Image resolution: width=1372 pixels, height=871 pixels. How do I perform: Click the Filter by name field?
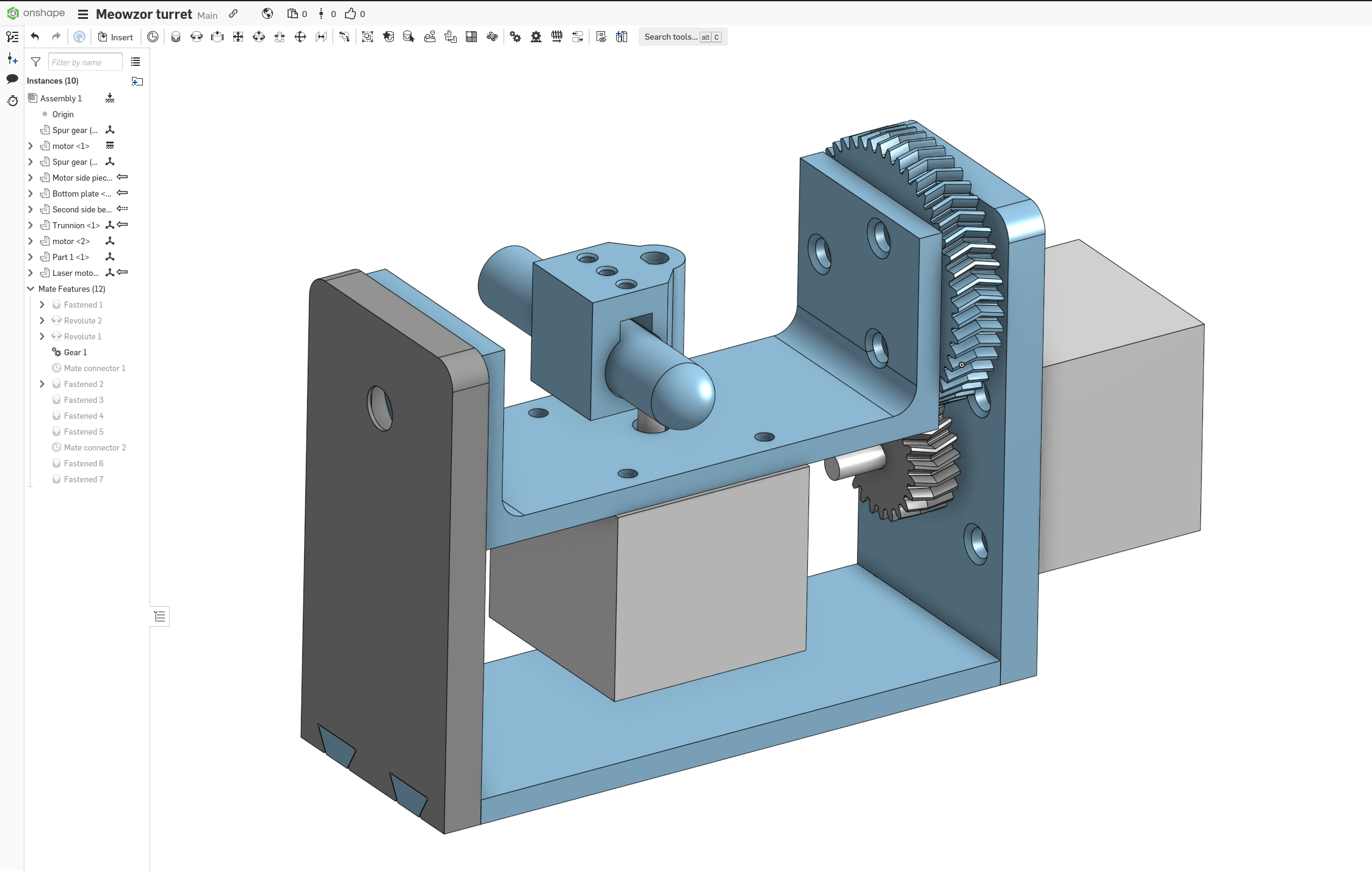point(85,62)
